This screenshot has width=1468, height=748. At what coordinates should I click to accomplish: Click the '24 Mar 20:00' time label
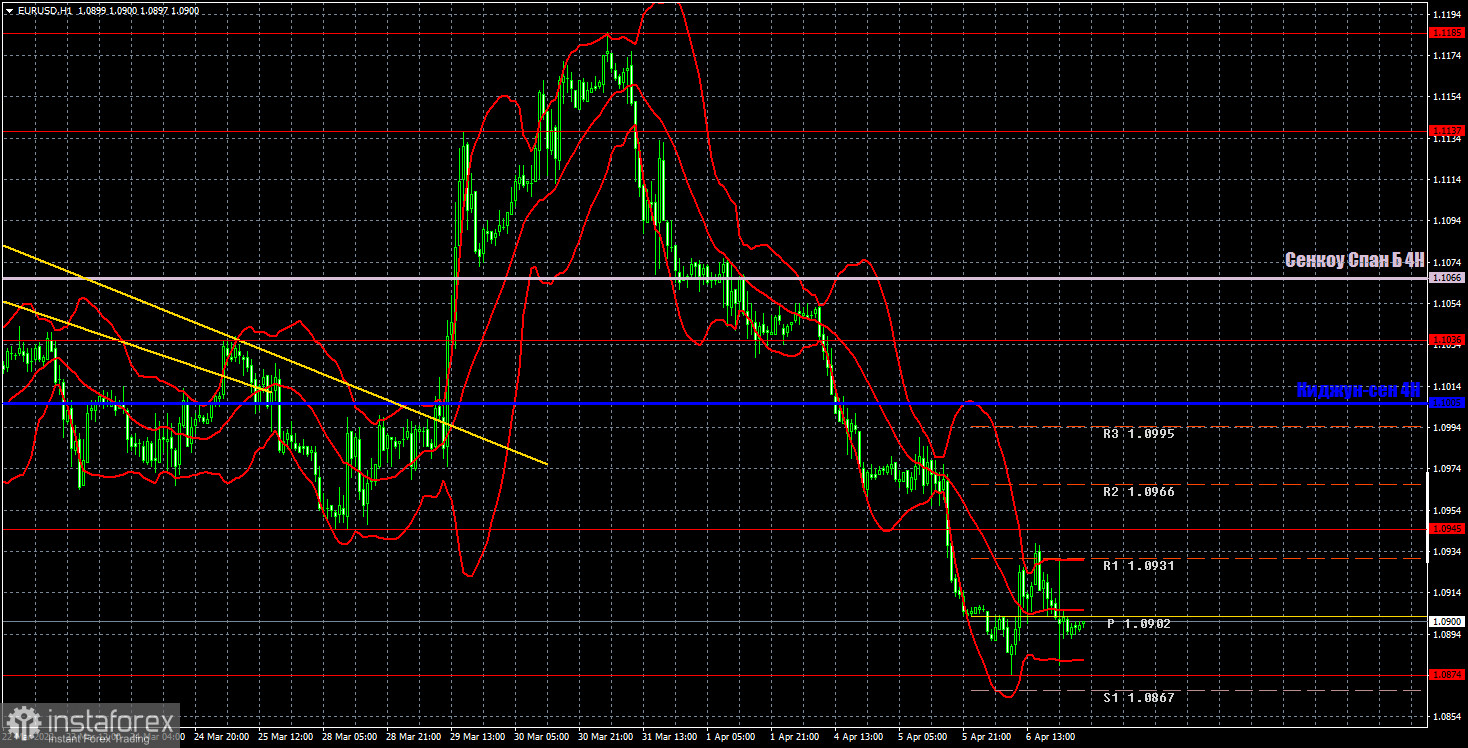pos(220,736)
